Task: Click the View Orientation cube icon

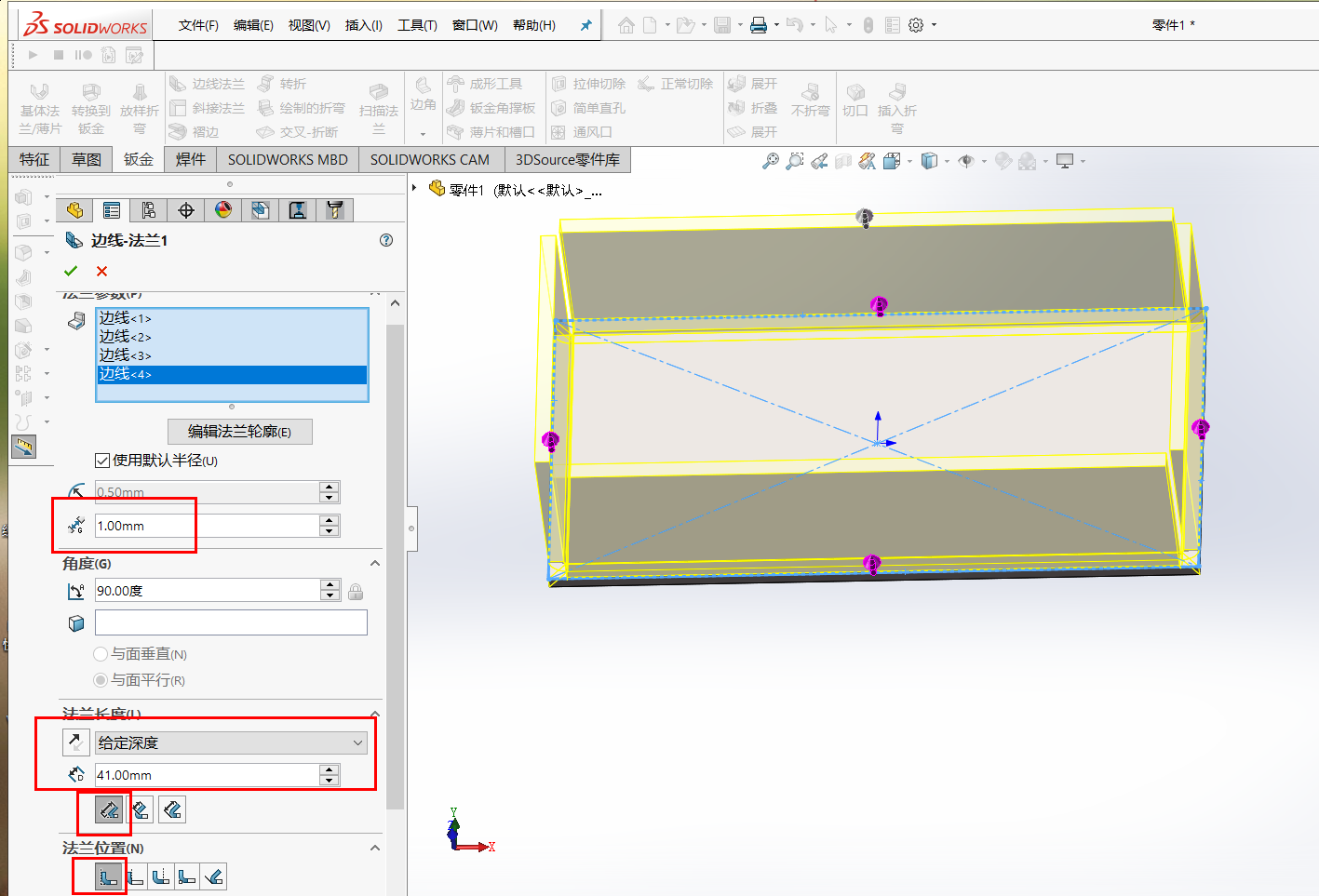Action: pos(892,161)
